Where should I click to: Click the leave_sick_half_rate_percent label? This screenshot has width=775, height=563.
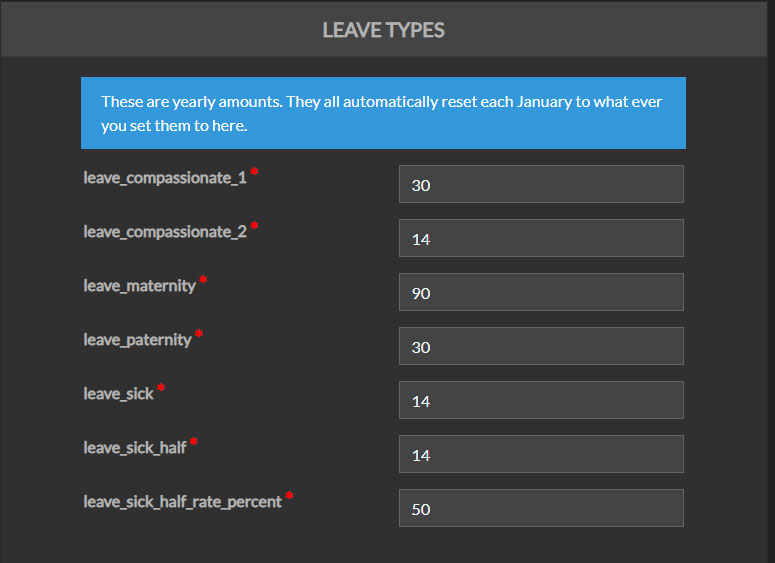(x=182, y=502)
